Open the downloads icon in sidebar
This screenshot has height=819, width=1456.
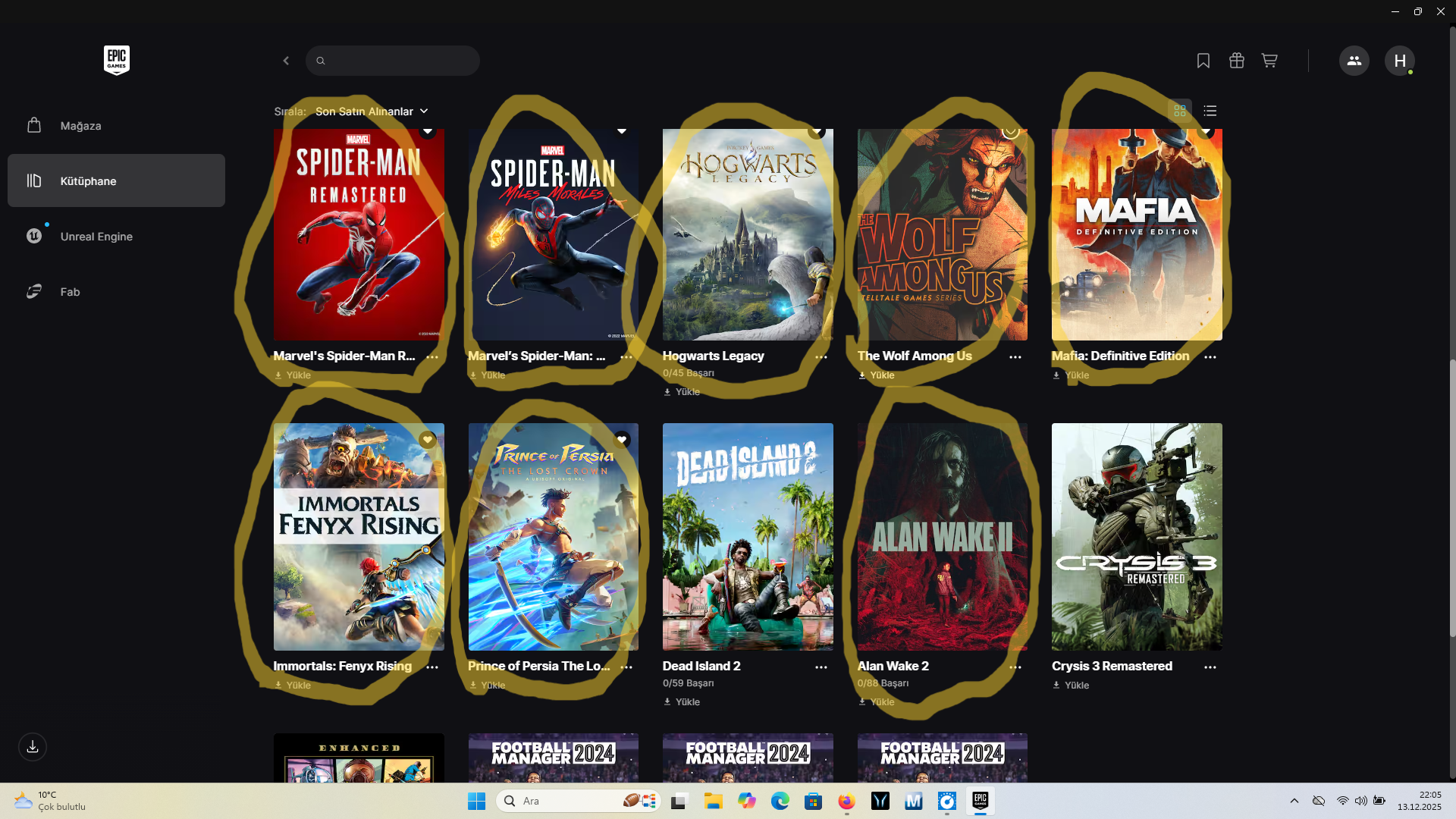click(x=33, y=747)
